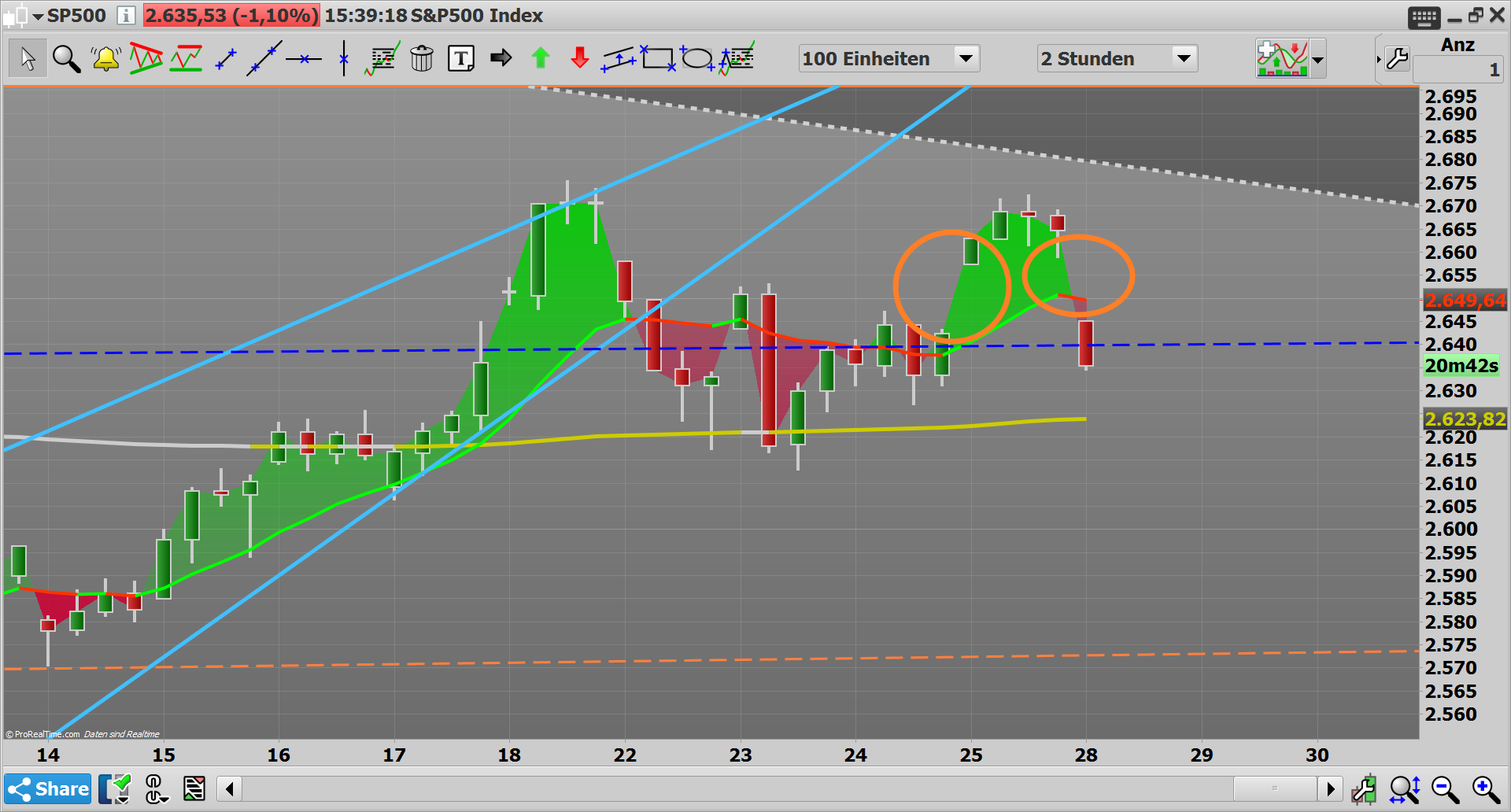The height and width of the screenshot is (812, 1511).
Task: Select the ellipse drawing tool
Action: pyautogui.click(x=697, y=57)
